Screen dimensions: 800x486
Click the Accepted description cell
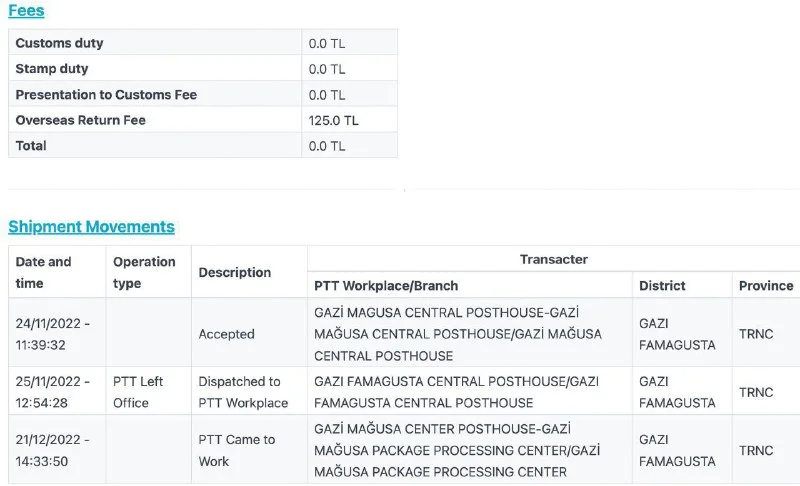point(227,334)
